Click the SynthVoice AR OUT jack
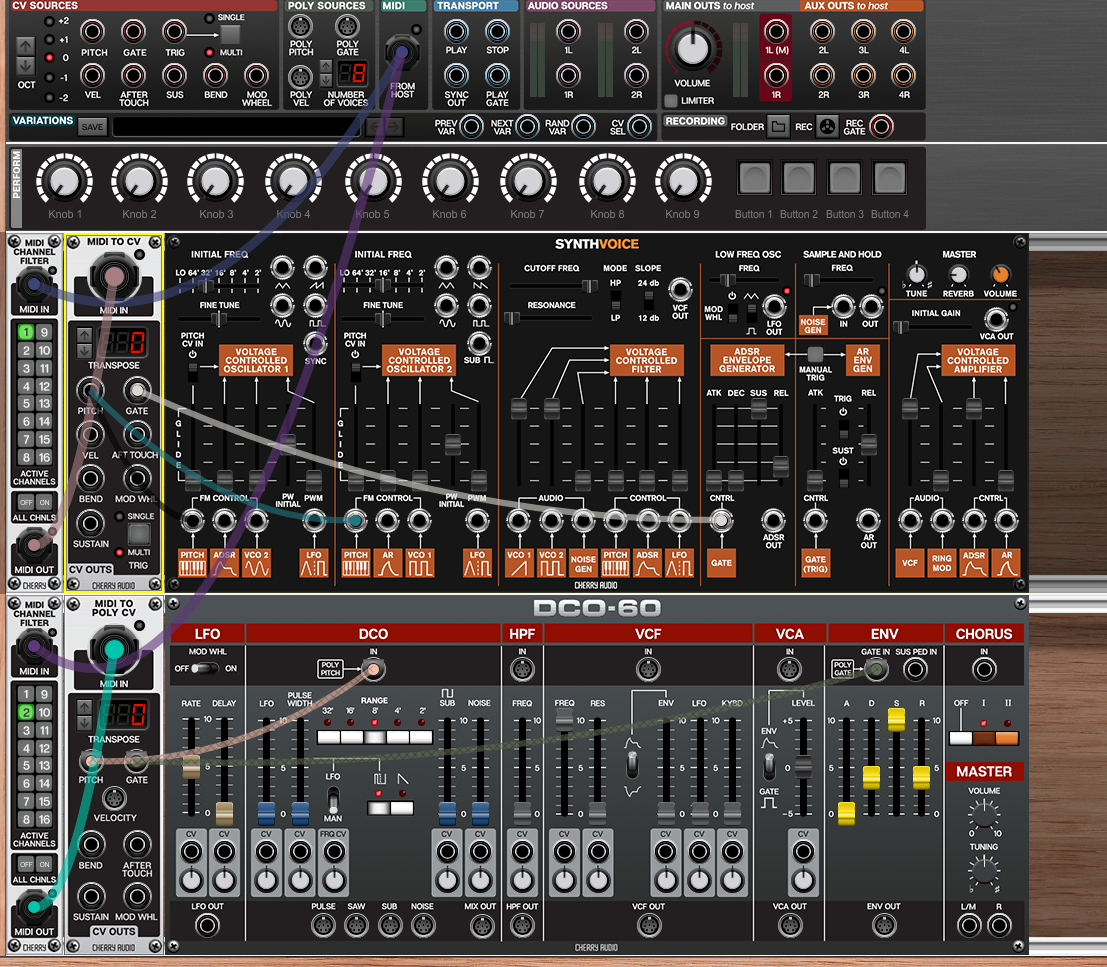 coord(868,521)
